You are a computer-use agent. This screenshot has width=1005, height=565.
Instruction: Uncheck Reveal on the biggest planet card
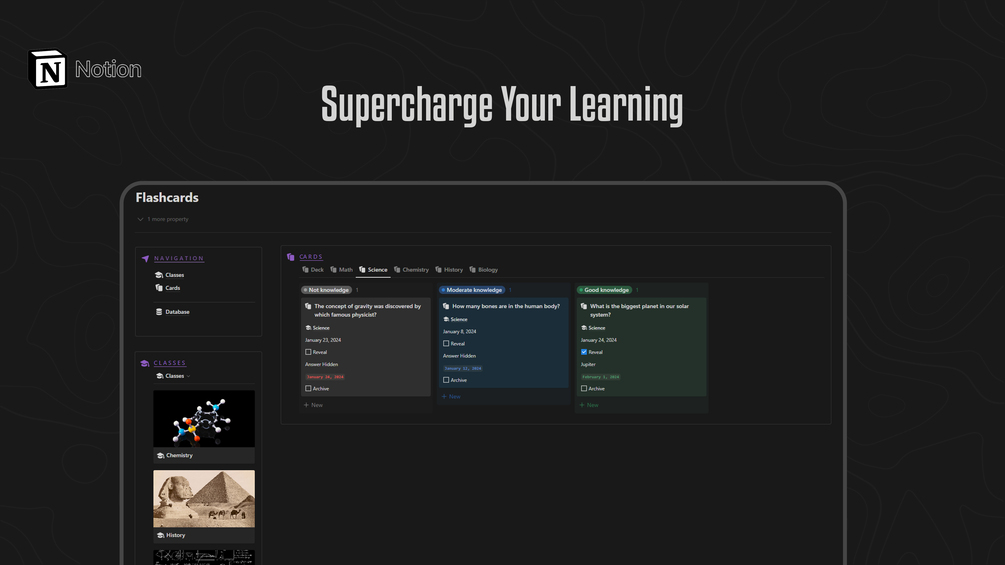point(584,352)
